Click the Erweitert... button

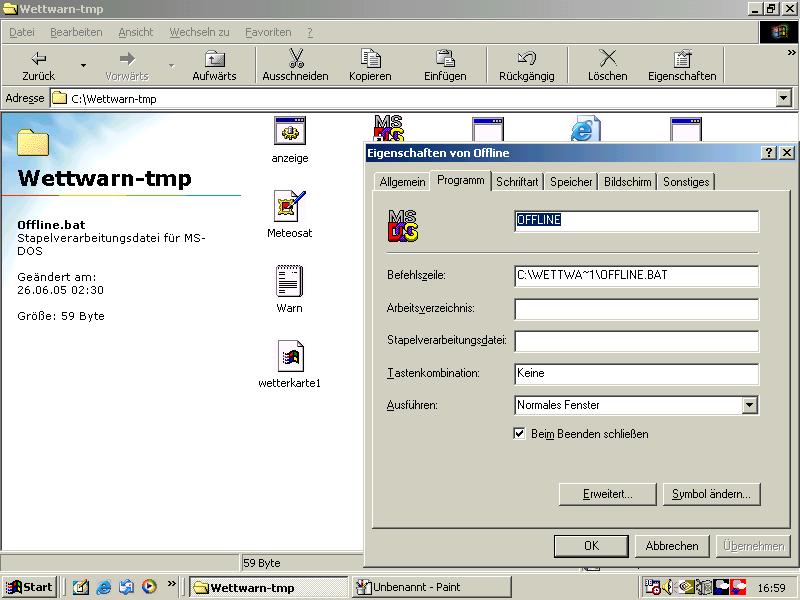[608, 494]
